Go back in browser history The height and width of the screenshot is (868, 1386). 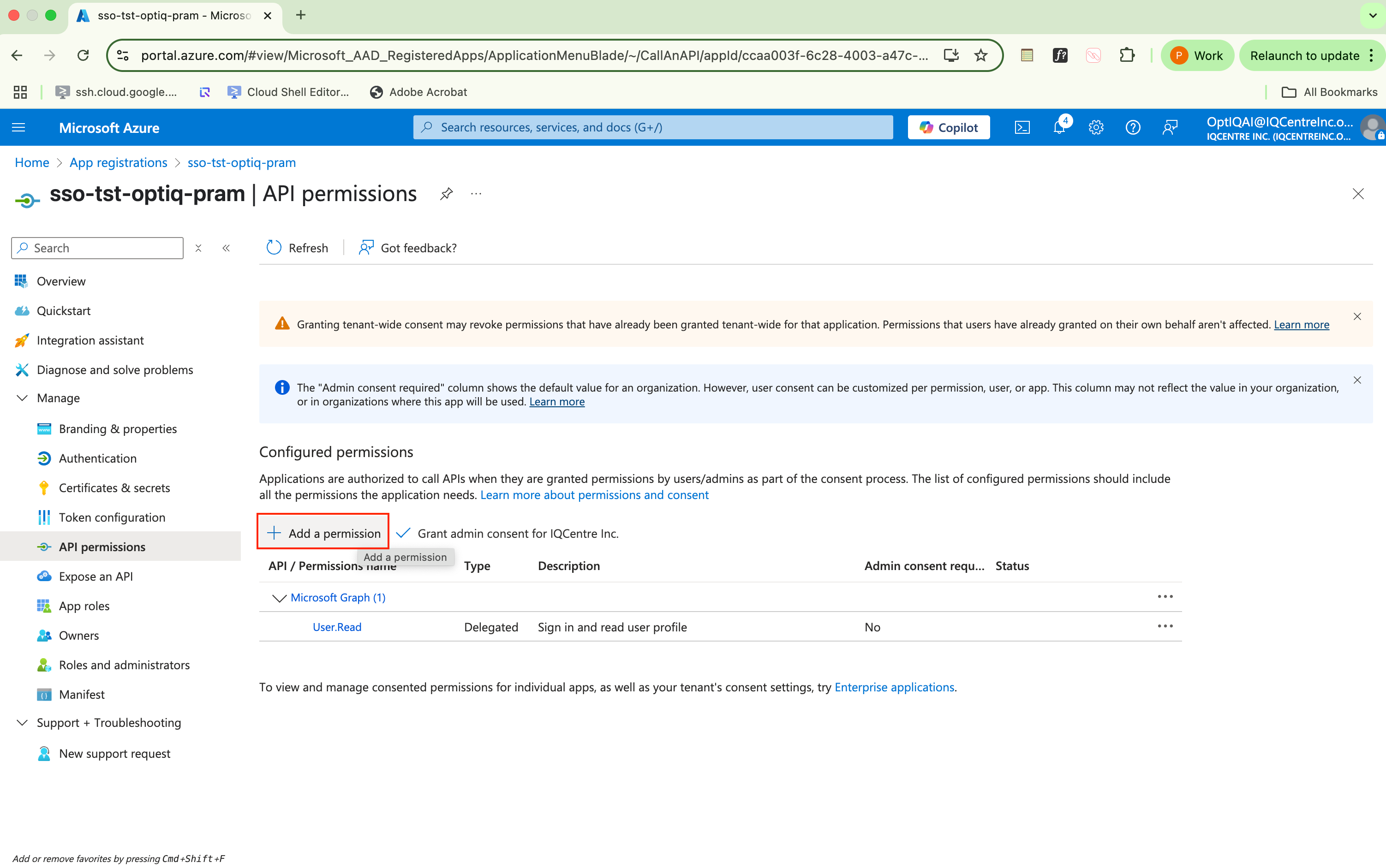point(17,55)
